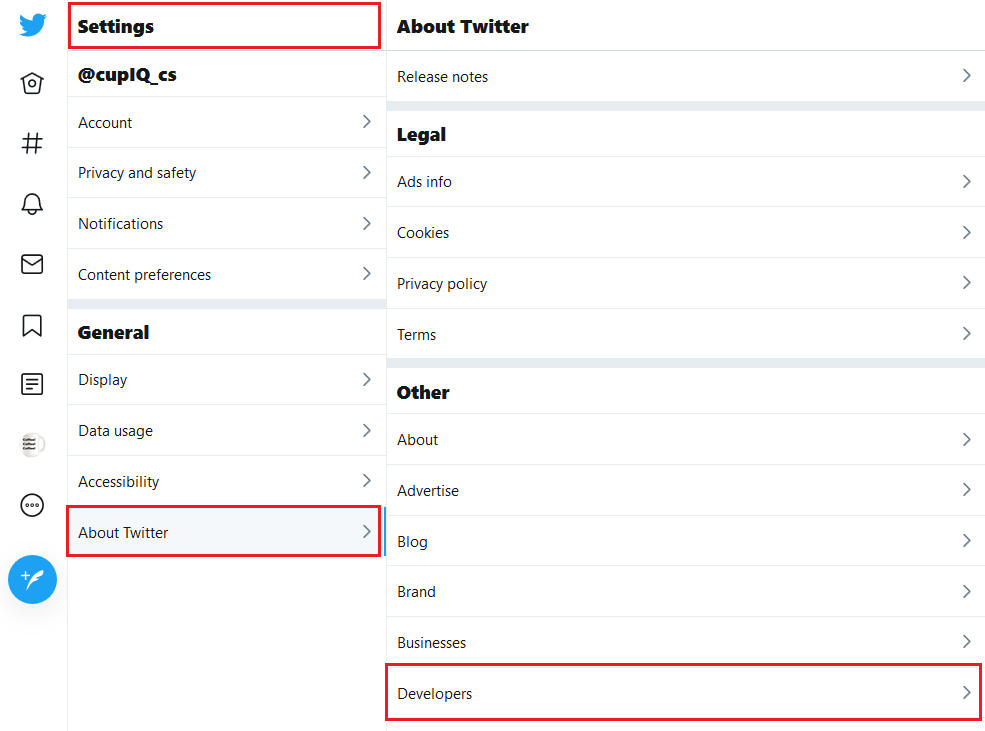Click the blue compose Tweet button
The image size is (985, 731).
pos(32,579)
